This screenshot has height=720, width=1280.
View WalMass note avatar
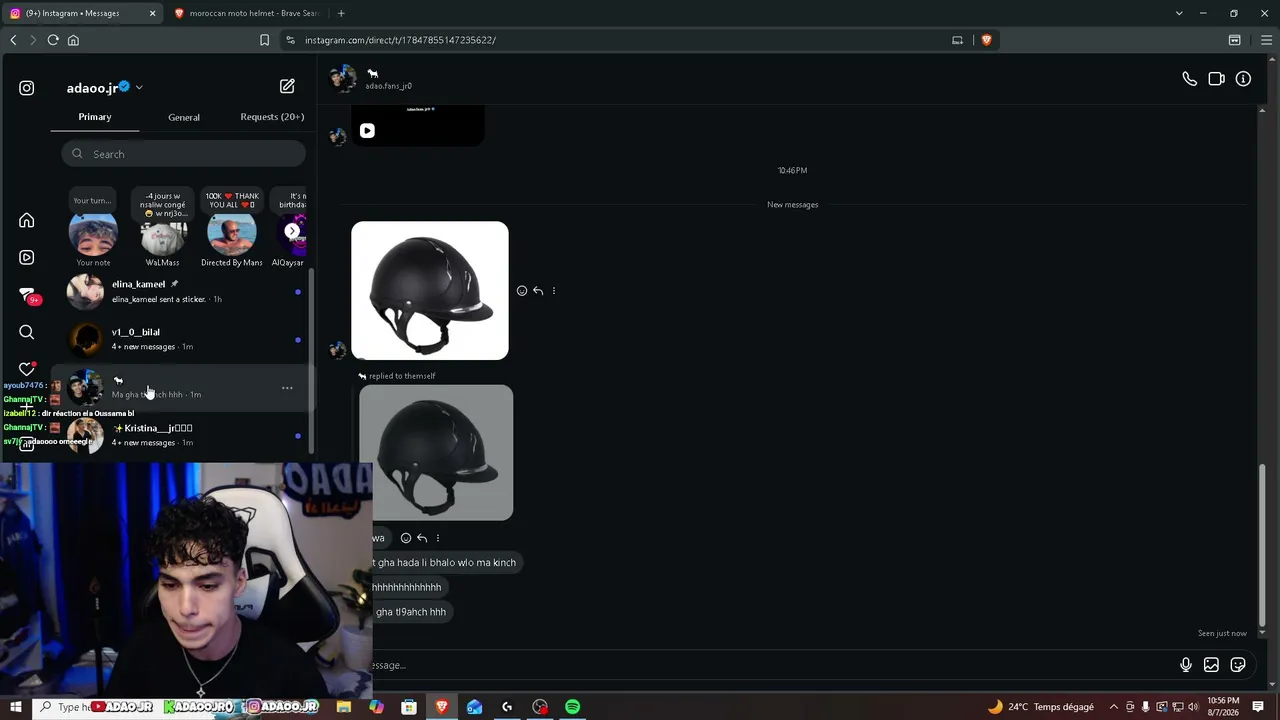163,235
